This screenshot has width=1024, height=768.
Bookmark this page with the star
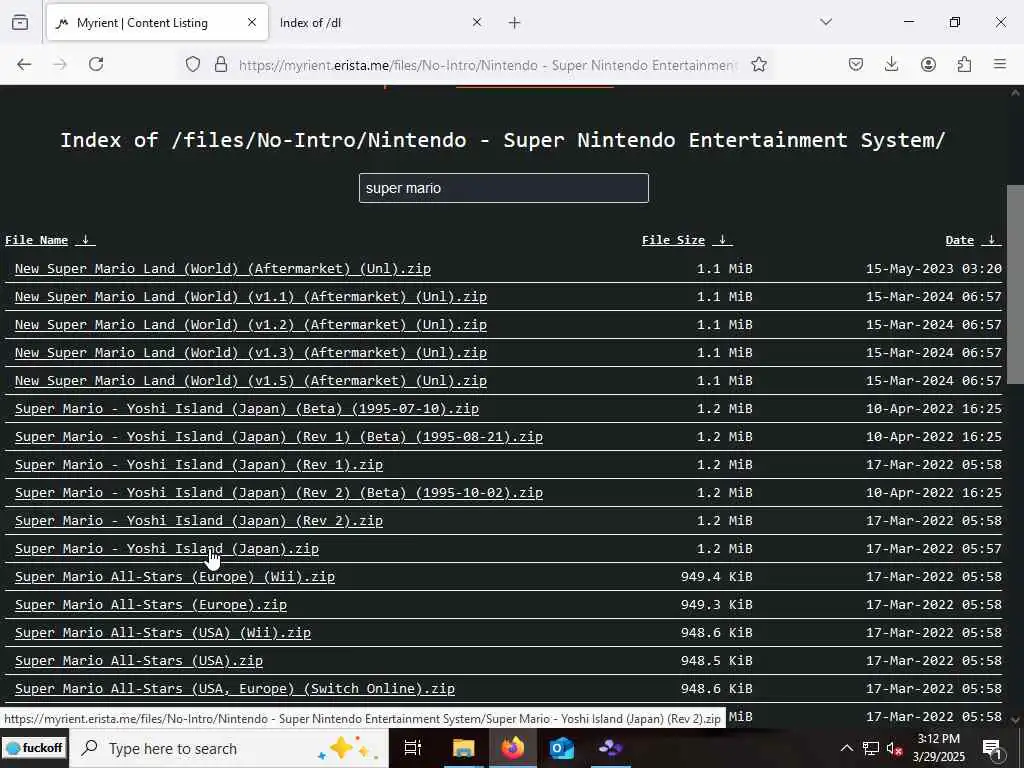point(758,65)
